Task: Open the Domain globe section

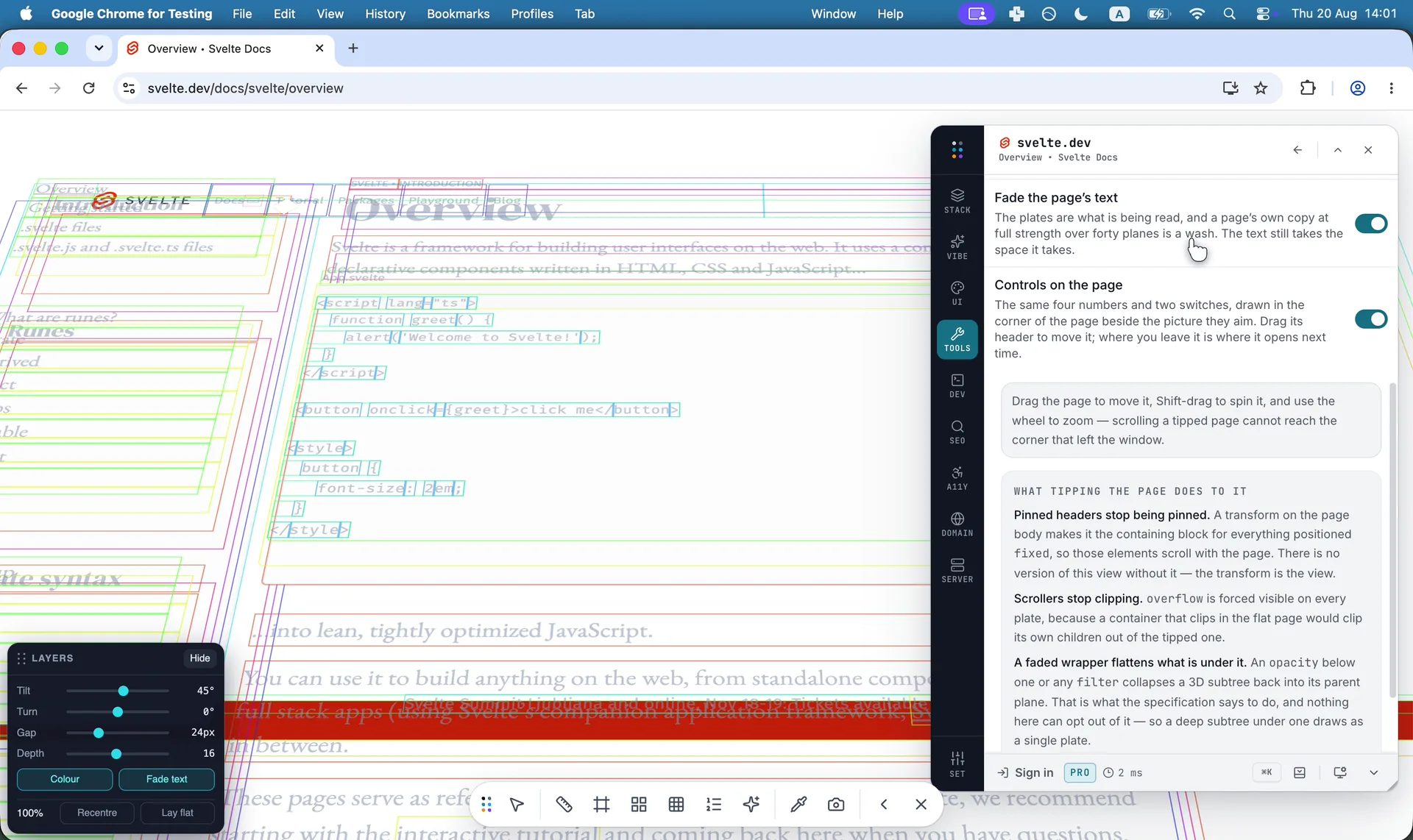Action: coord(957,524)
